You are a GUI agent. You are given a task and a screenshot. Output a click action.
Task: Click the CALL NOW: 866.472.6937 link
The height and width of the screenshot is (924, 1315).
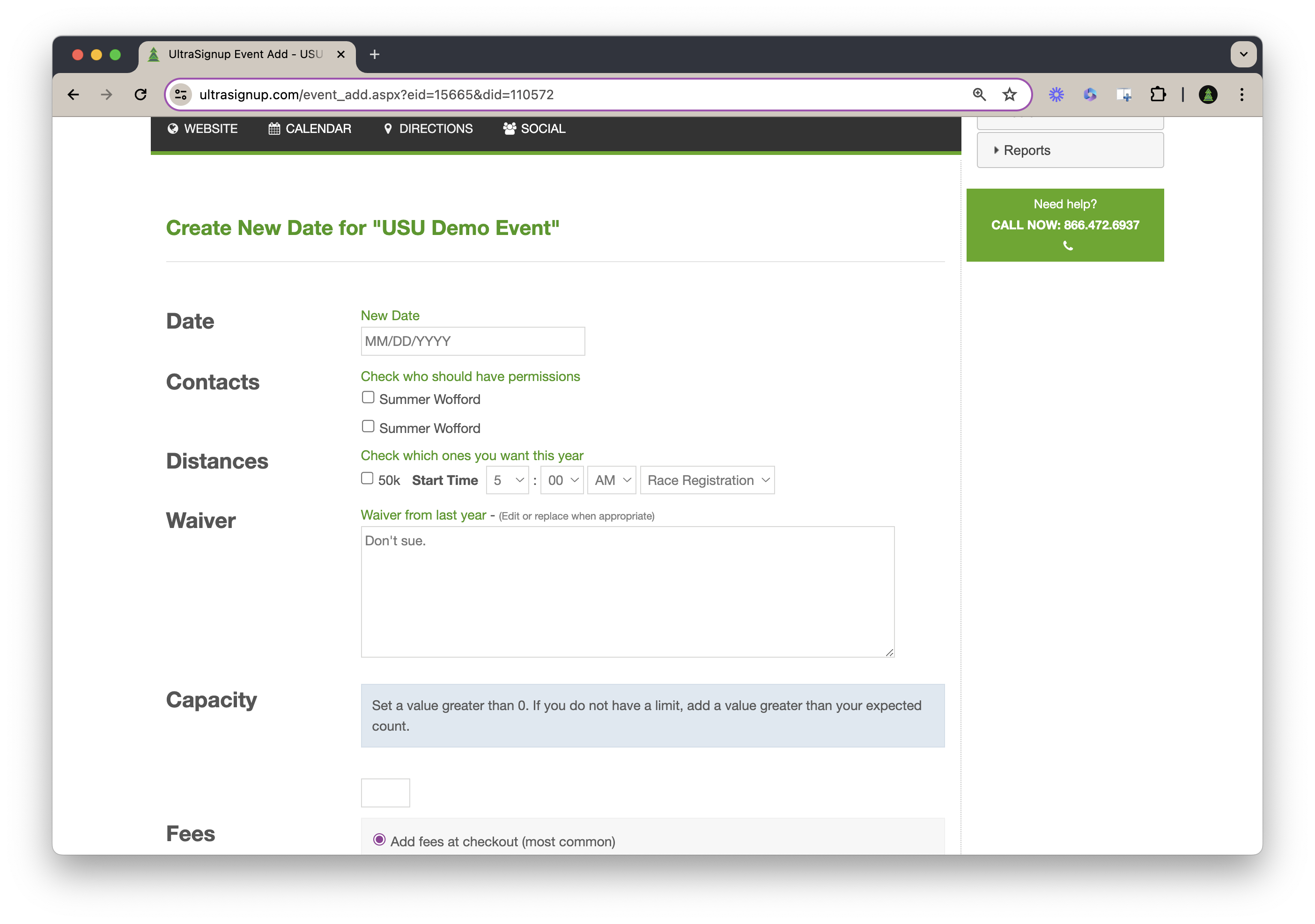pos(1065,225)
